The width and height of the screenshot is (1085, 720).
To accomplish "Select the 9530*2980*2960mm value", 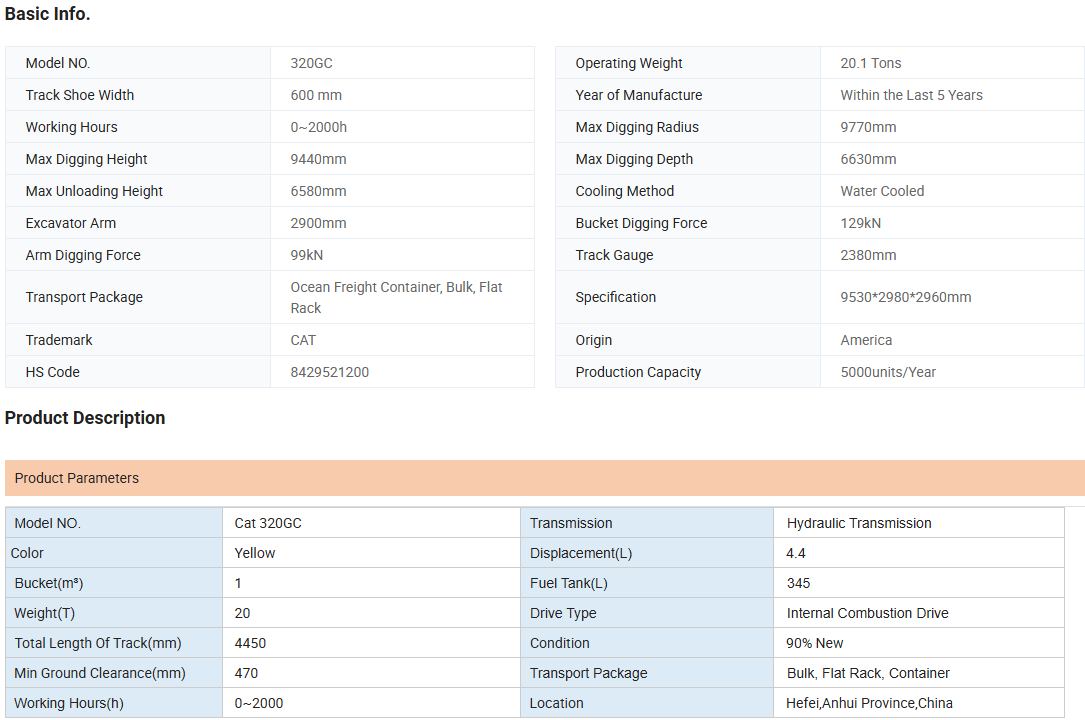I will pyautogui.click(x=906, y=297).
